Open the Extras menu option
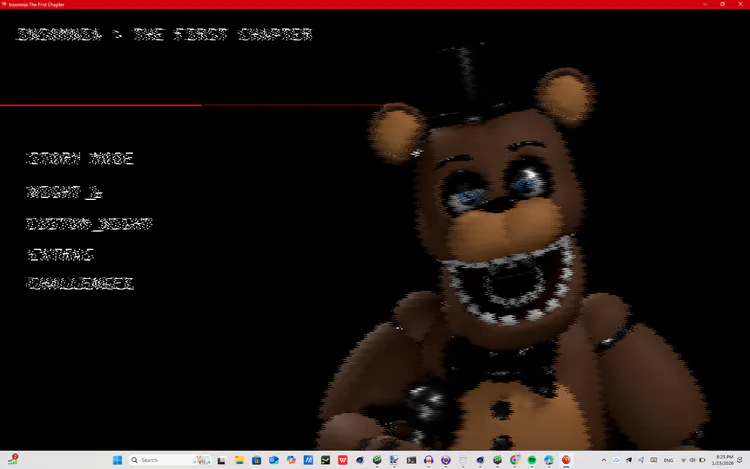 (60, 254)
